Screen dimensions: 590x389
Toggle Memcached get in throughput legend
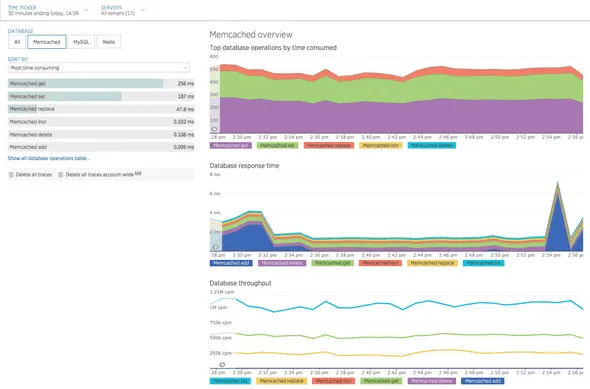pos(381,381)
